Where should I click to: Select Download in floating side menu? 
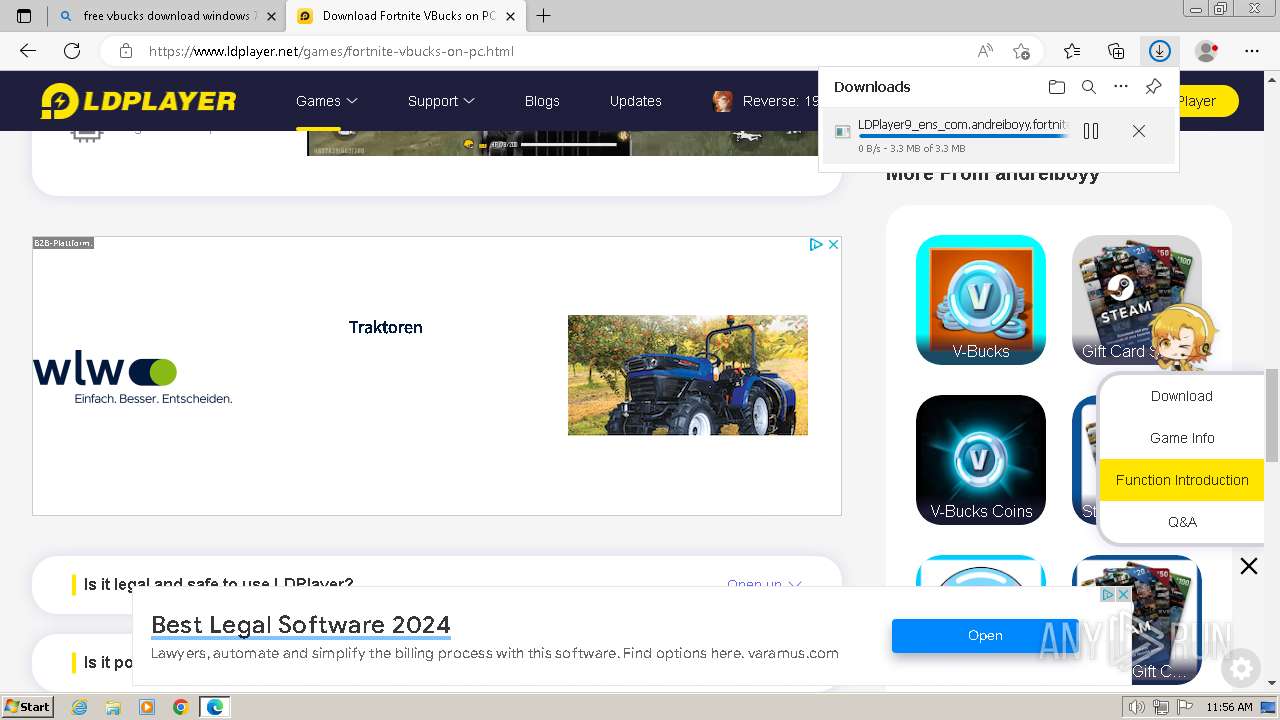click(1182, 396)
